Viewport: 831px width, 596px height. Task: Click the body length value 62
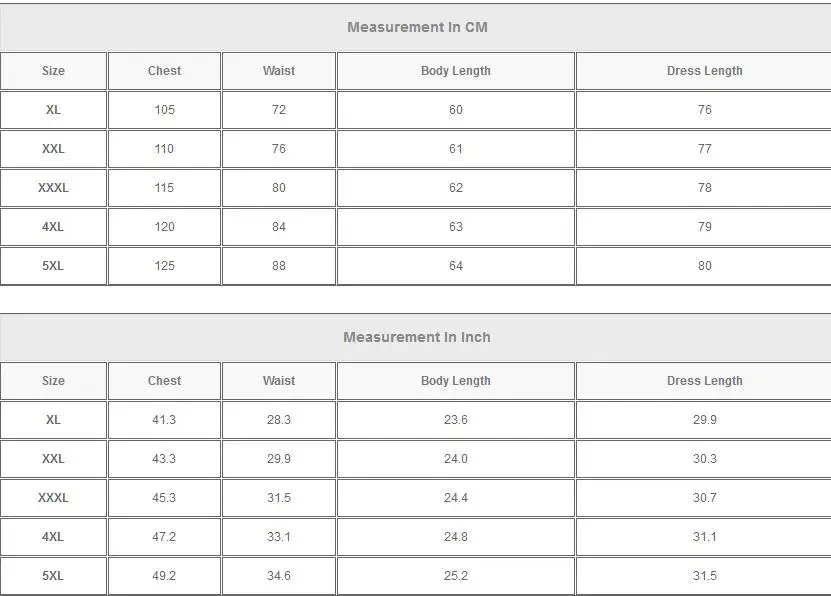tap(456, 188)
